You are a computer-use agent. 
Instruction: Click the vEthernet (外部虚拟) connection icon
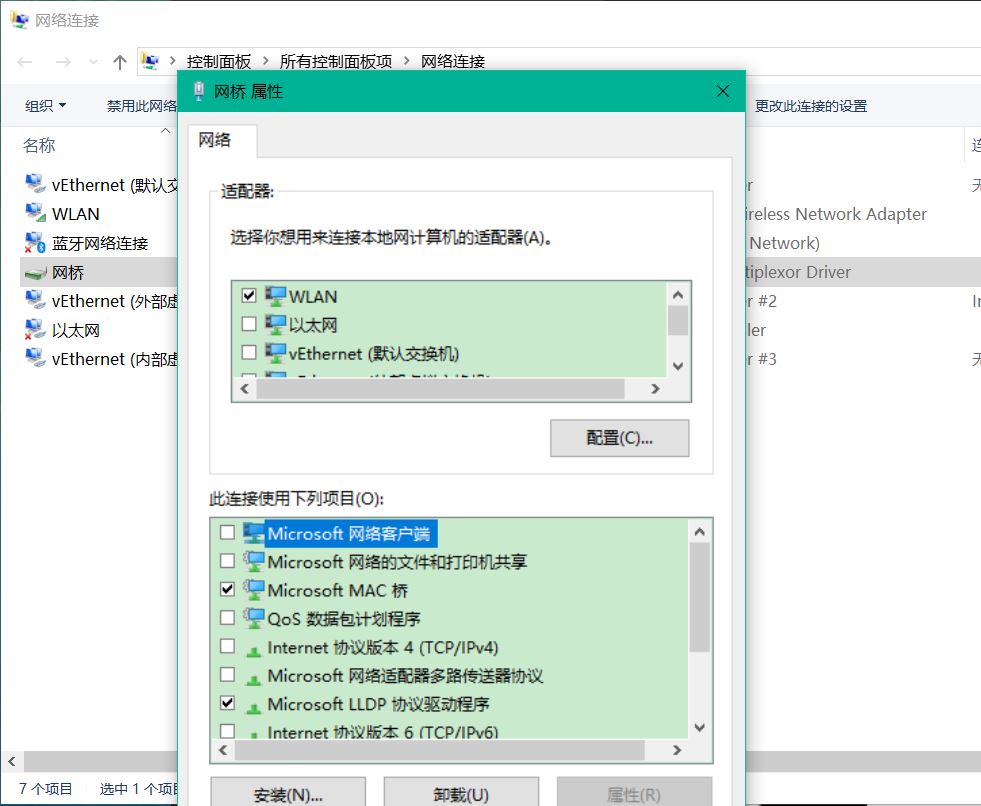pyautogui.click(x=35, y=301)
